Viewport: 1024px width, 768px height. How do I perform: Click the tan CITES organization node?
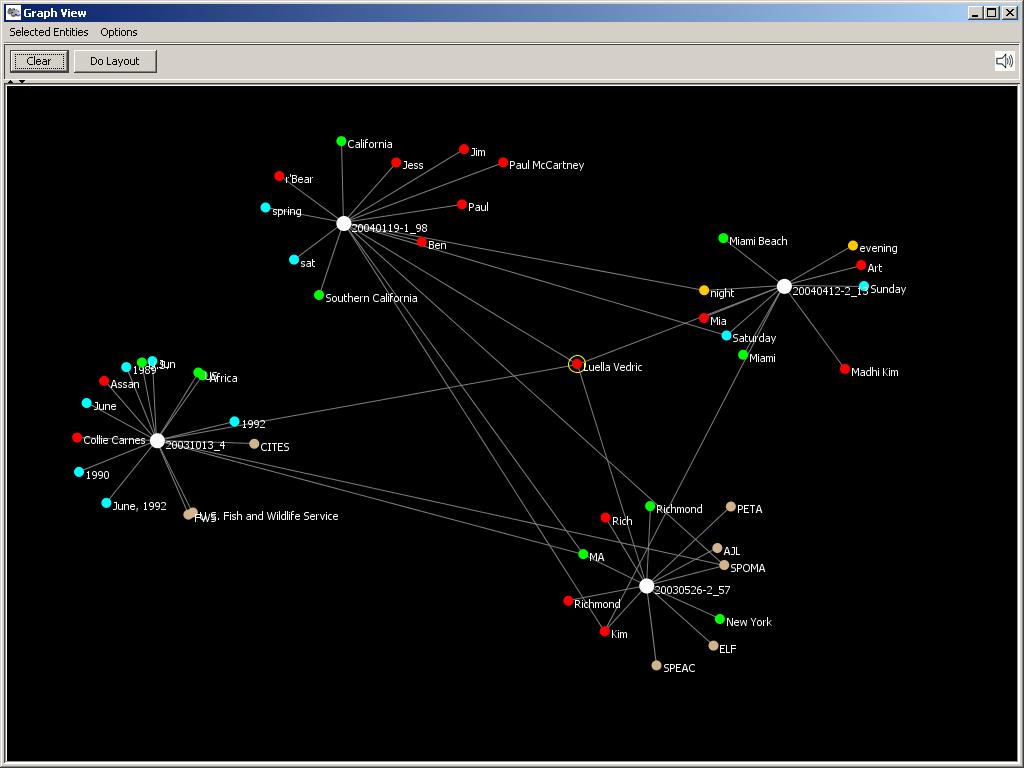[x=254, y=444]
